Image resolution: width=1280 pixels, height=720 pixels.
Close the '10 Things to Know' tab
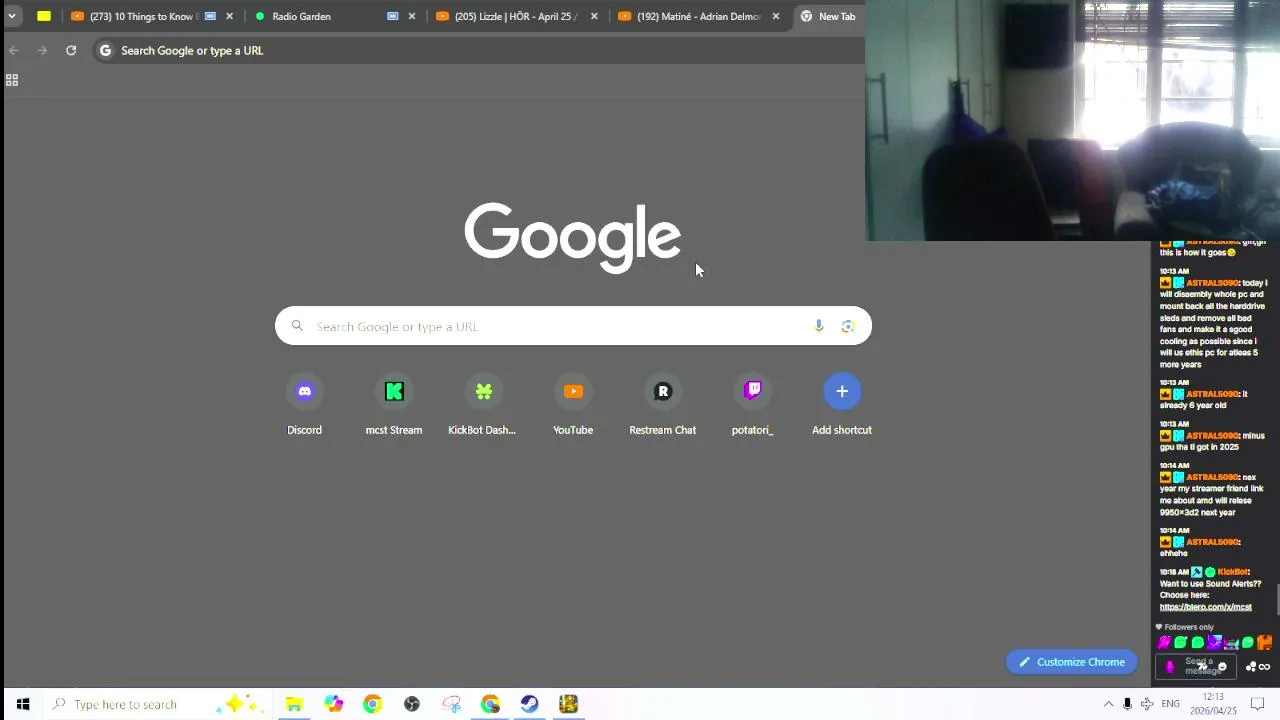[x=229, y=16]
